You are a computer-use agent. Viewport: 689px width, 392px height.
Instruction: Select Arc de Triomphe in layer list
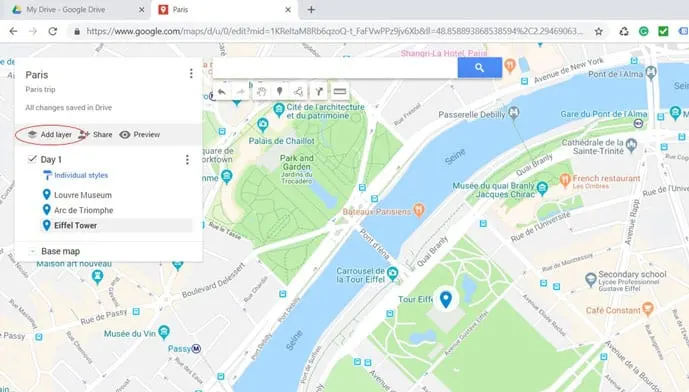[x=83, y=210]
